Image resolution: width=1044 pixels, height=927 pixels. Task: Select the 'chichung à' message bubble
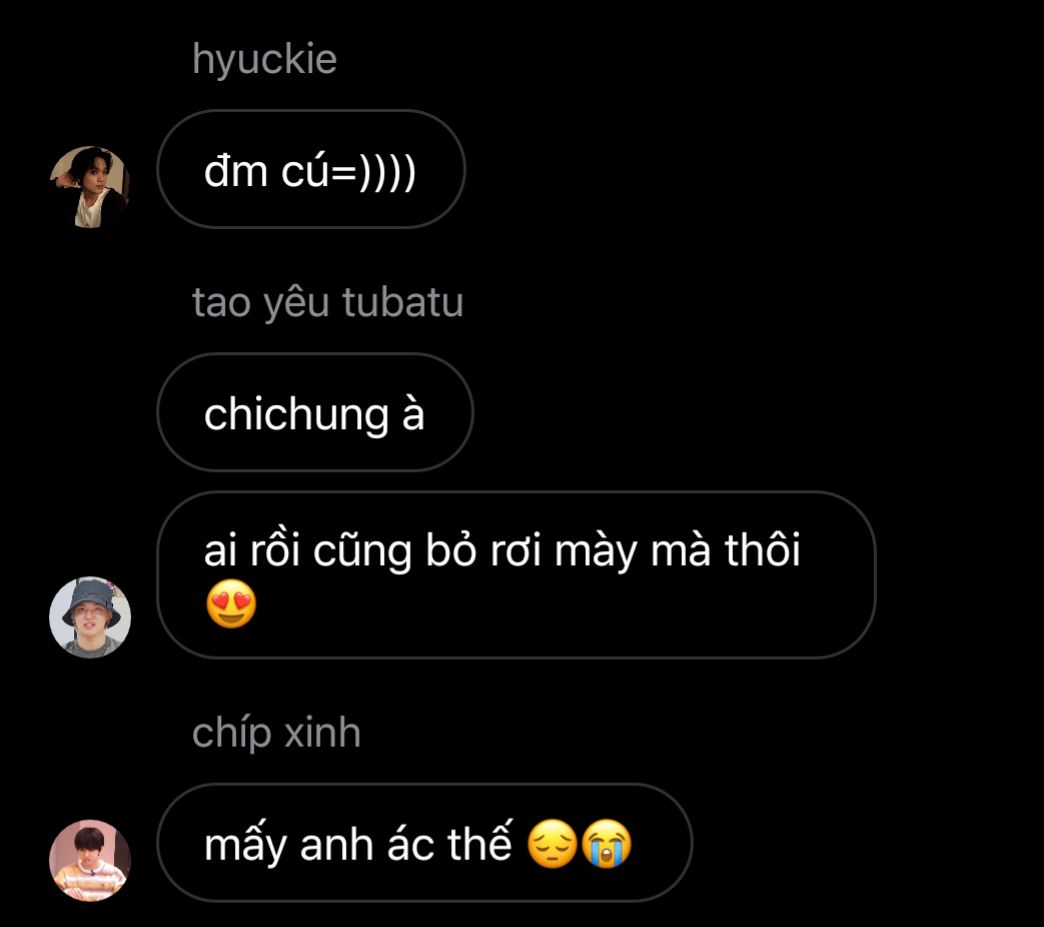click(x=315, y=412)
